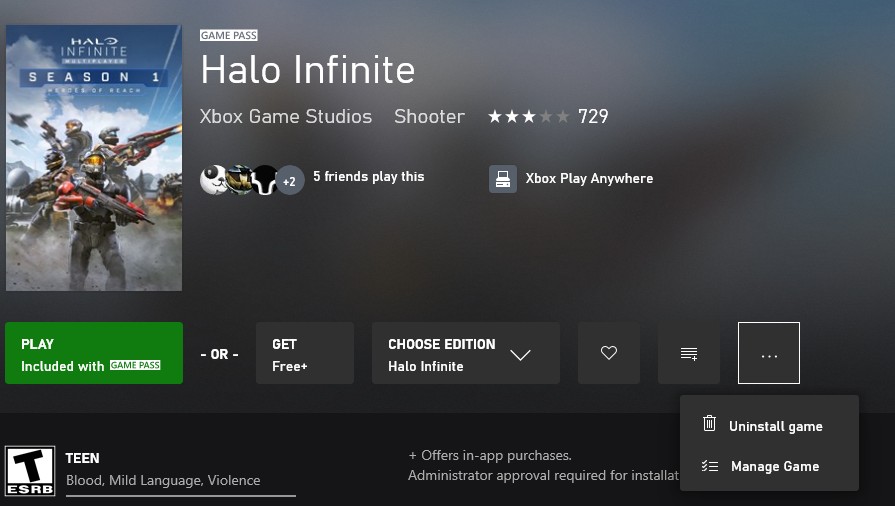Screen dimensions: 895x506
Task: Open the Xbox Game Studios publisher link
Action: coord(286,117)
